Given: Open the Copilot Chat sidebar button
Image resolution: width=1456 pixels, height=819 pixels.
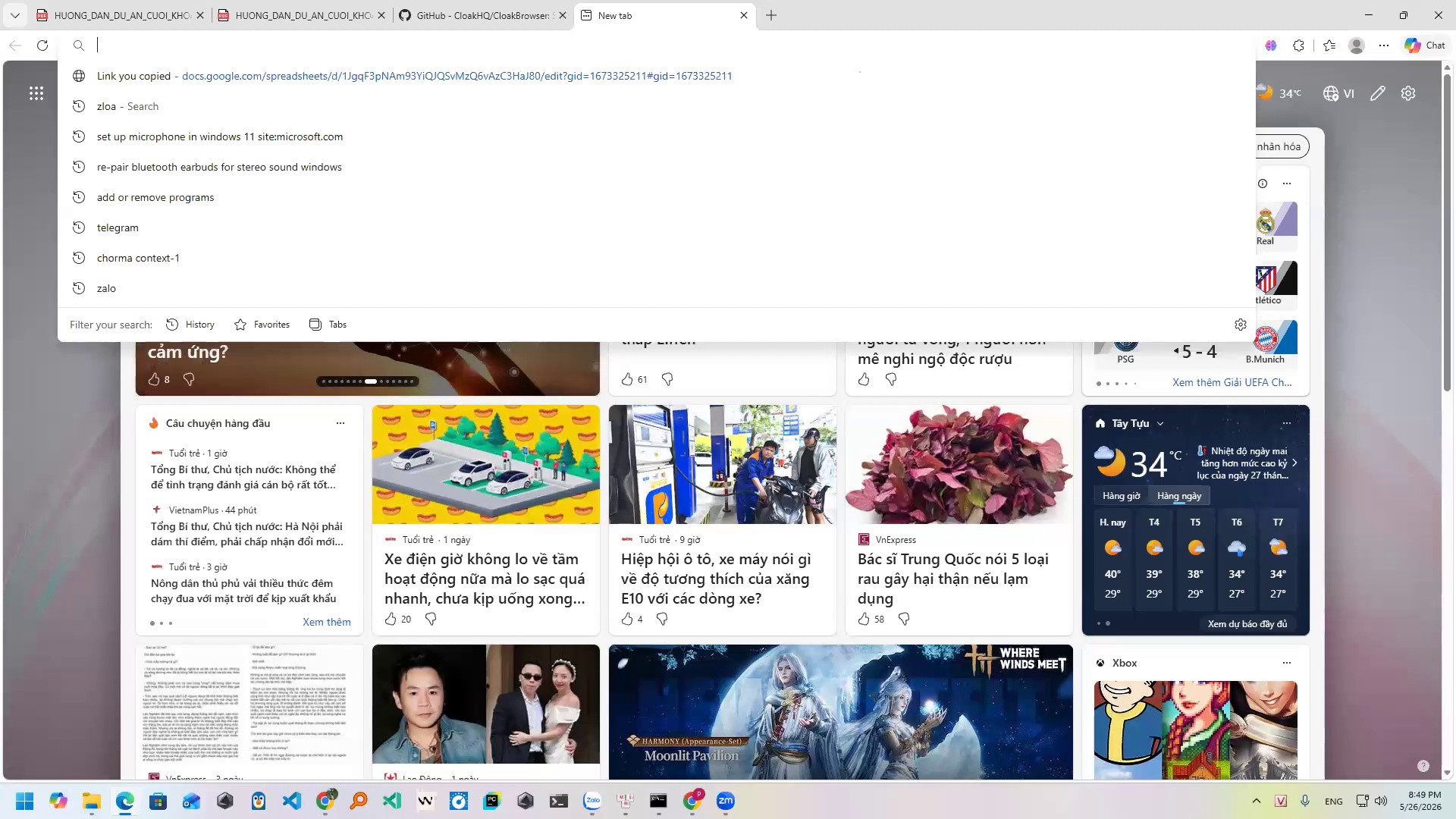Looking at the screenshot, I should [1425, 45].
